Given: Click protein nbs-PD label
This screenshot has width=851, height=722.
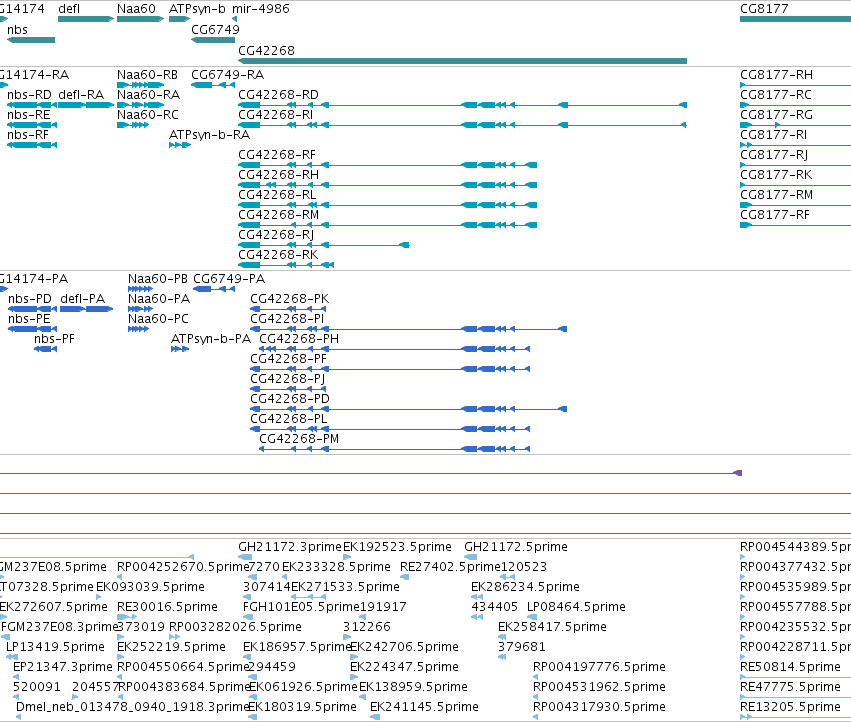Looking at the screenshot, I should coord(30,299).
